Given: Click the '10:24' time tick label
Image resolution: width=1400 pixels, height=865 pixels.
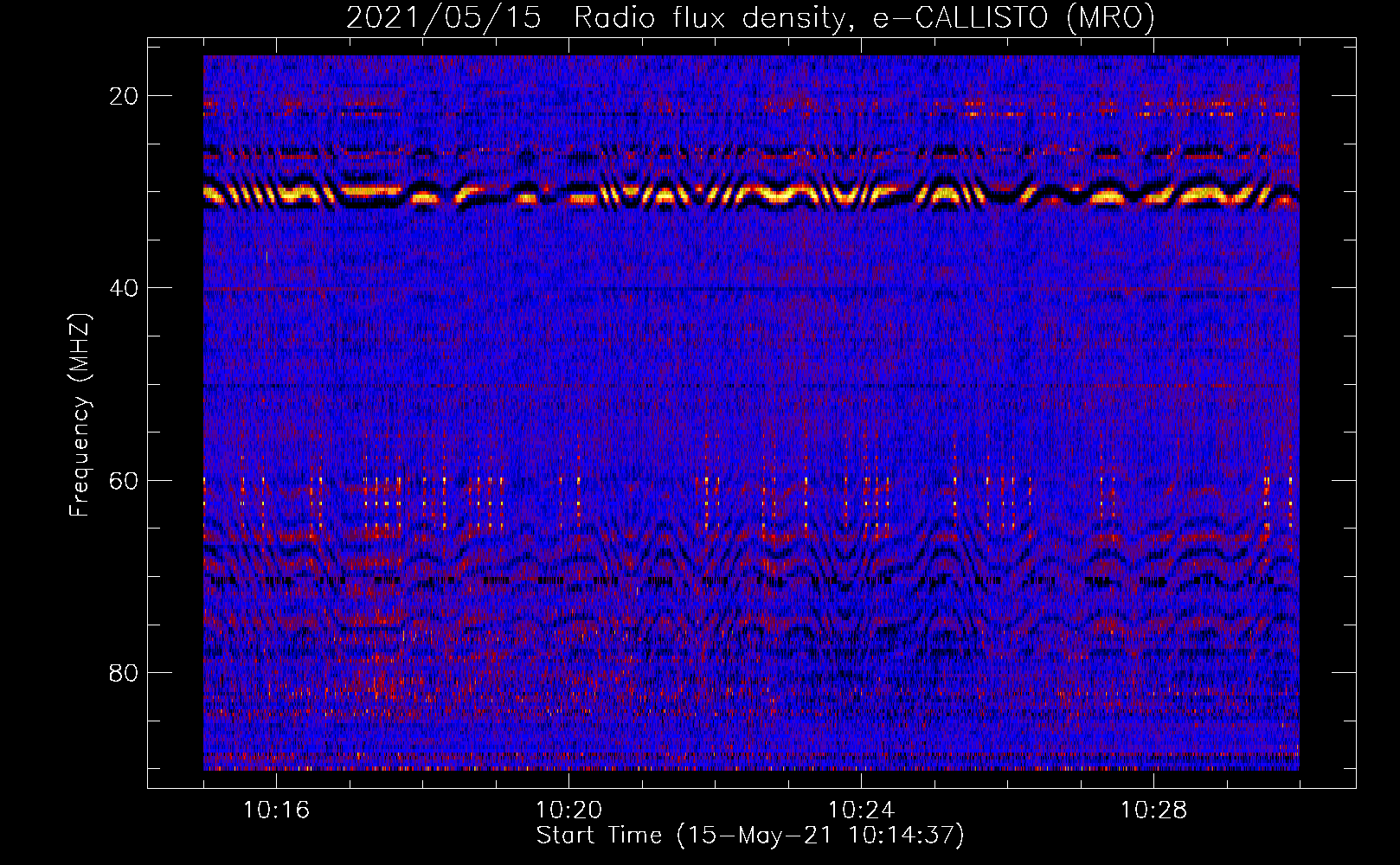Looking at the screenshot, I should pos(861,810).
